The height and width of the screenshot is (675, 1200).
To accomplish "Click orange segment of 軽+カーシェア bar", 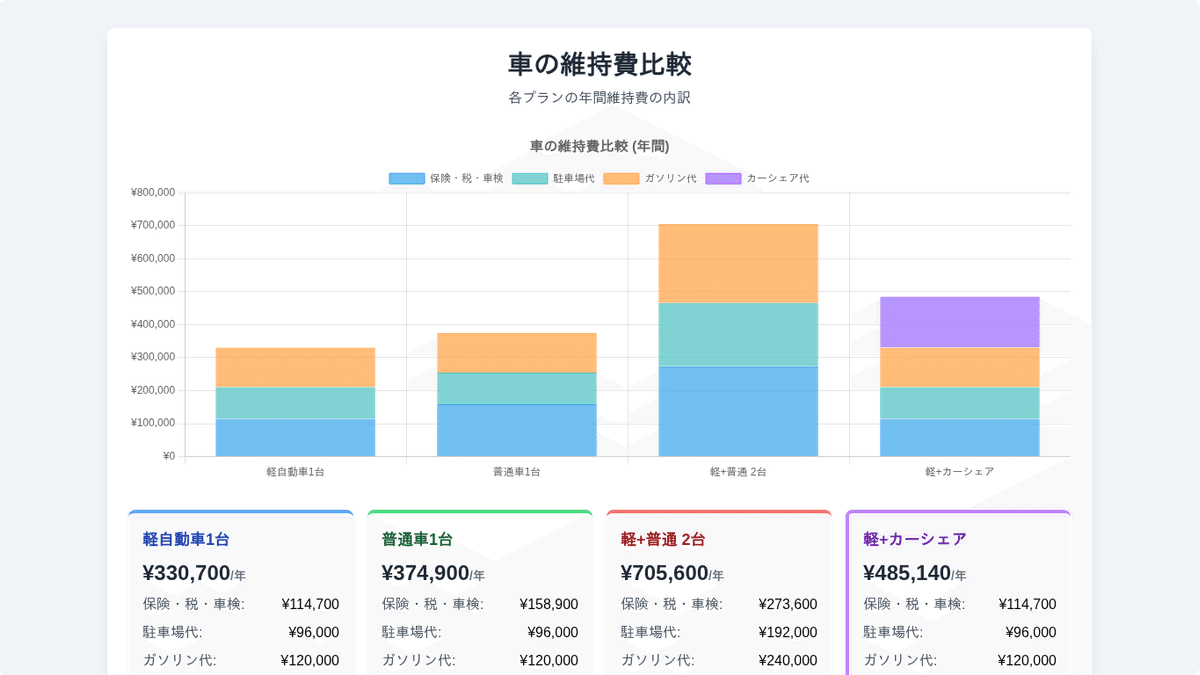I will coord(959,368).
